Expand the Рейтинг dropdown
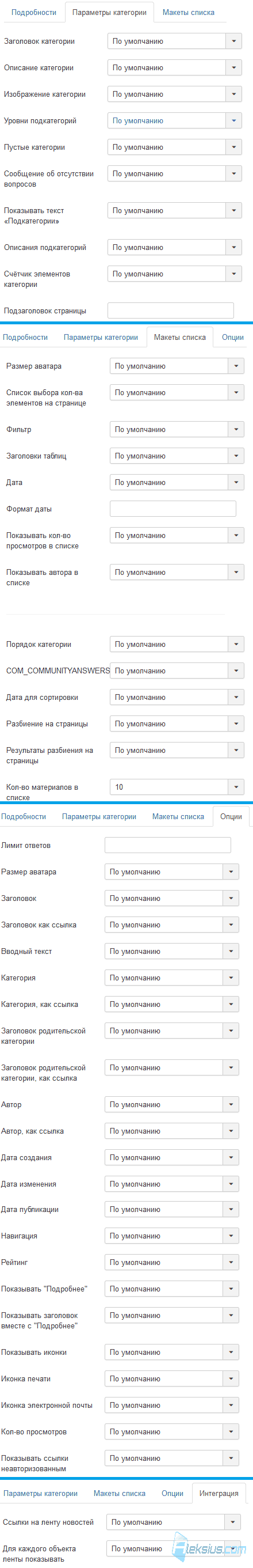This screenshot has height=1568, width=253. tap(171, 1263)
